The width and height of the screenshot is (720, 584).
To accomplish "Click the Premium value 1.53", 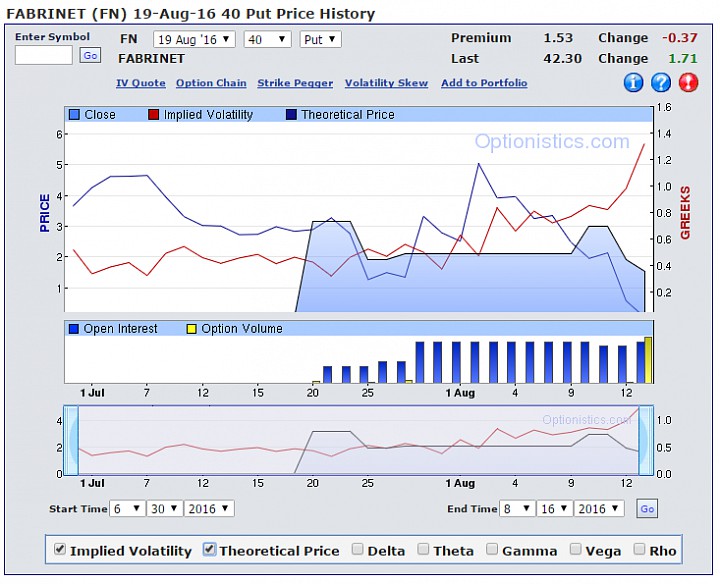I will click(558, 38).
